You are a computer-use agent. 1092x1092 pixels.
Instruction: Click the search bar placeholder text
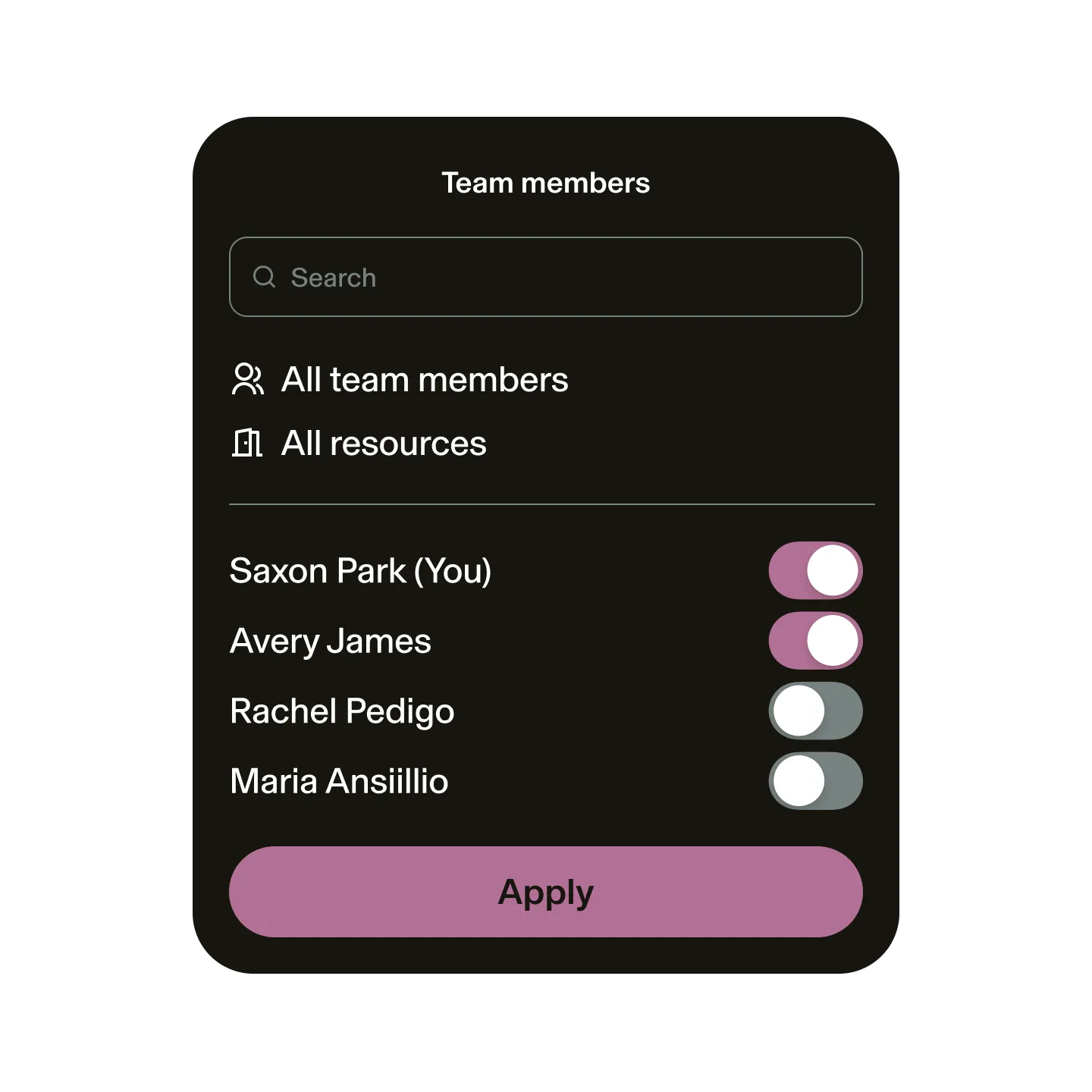(x=334, y=278)
